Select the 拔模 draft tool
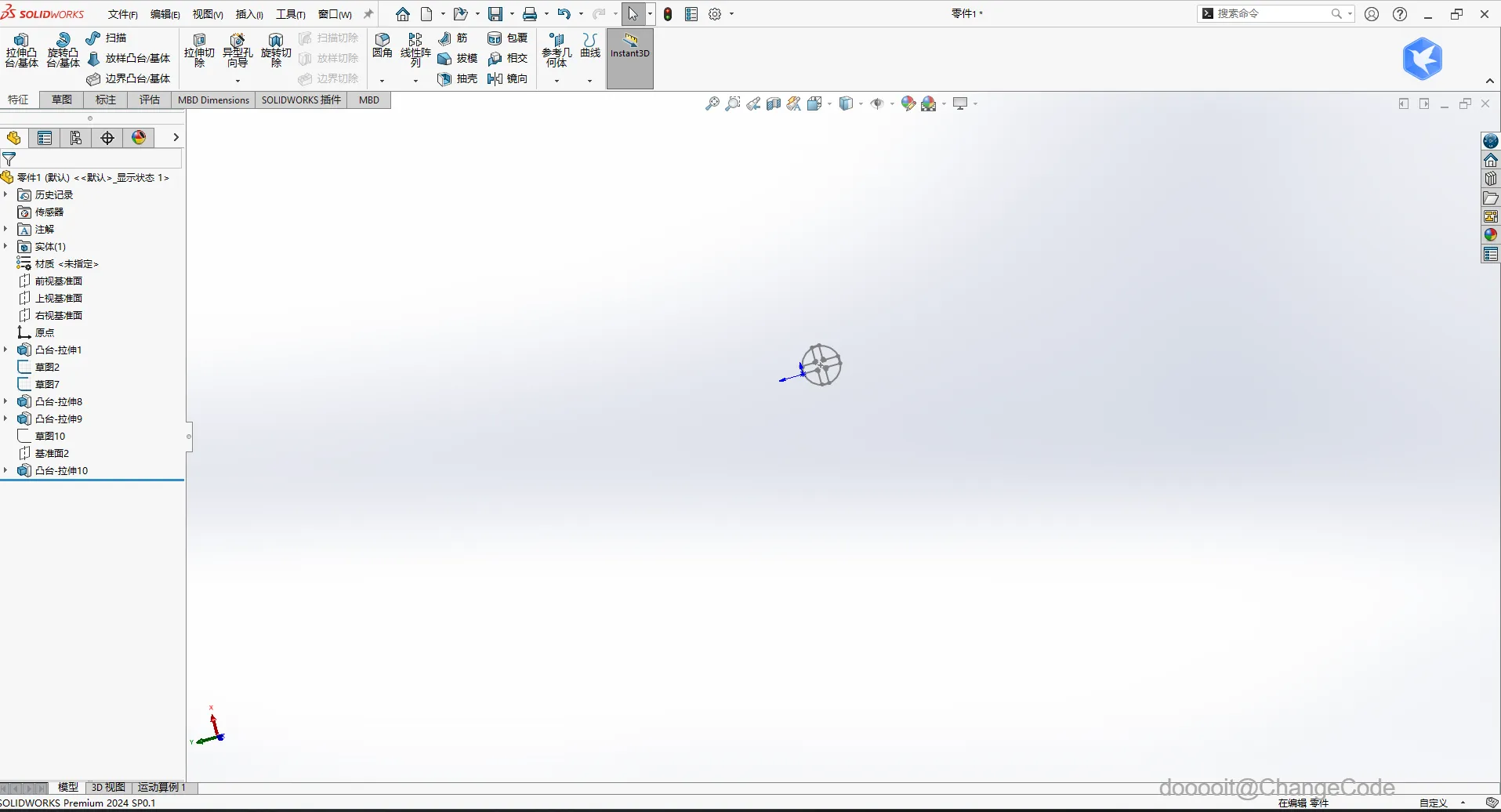The image size is (1501, 812). coord(458,58)
